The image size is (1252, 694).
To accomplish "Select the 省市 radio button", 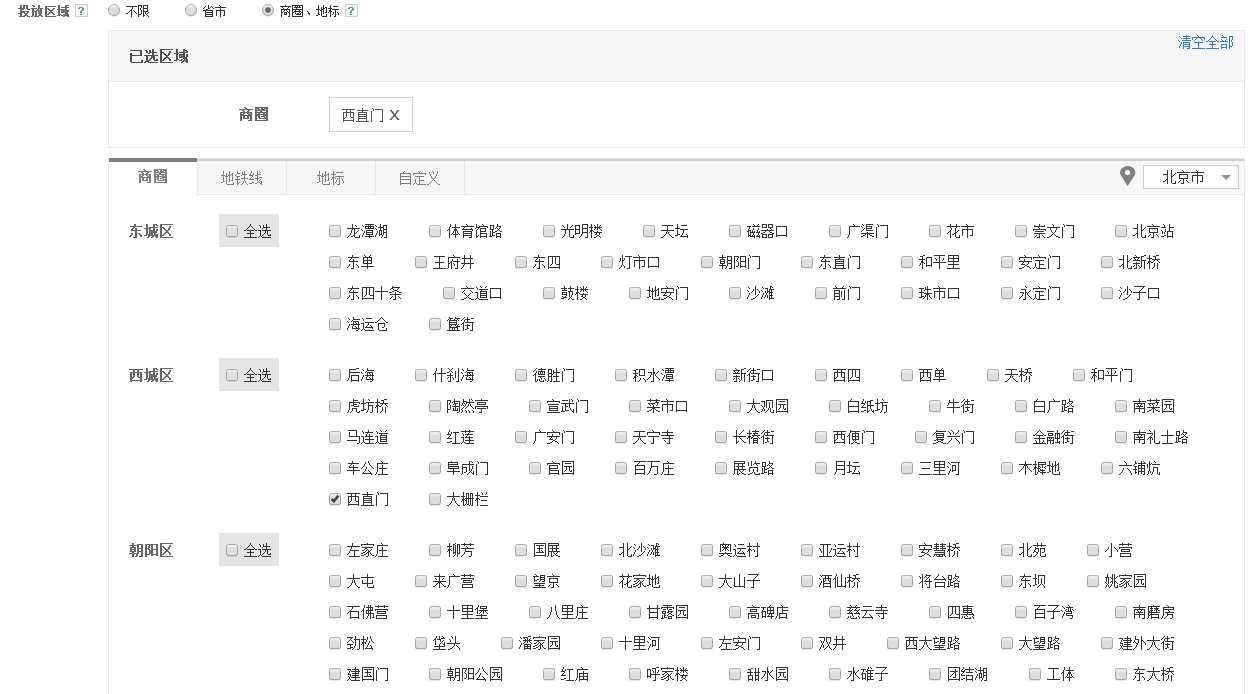I will [191, 10].
